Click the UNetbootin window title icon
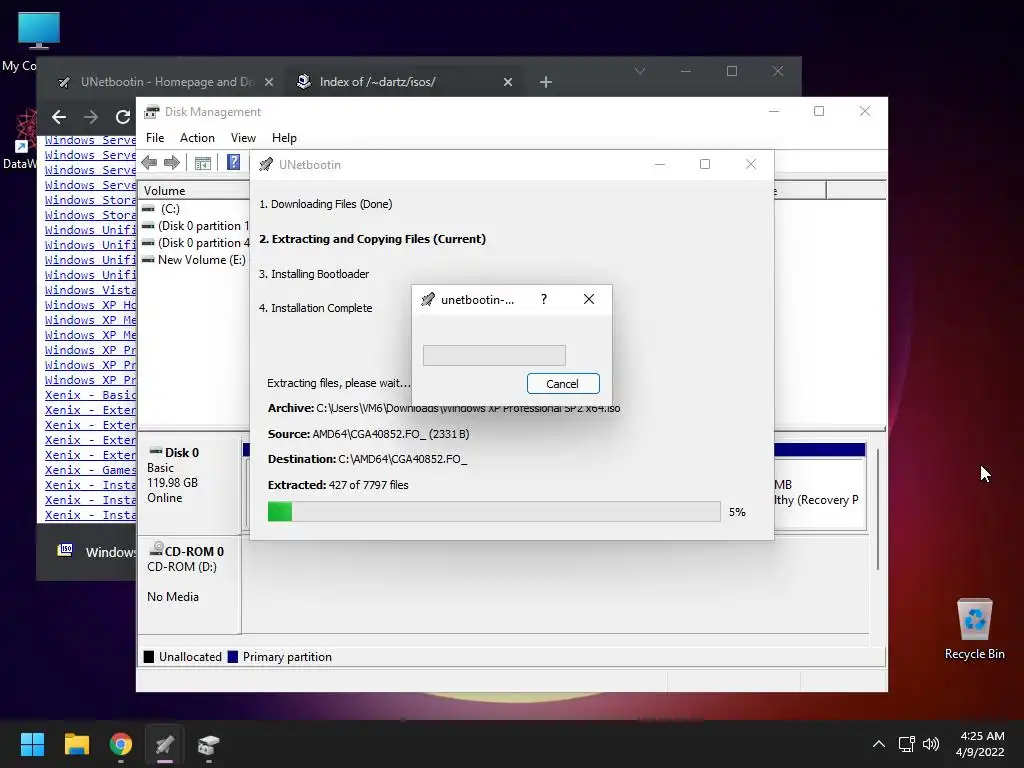This screenshot has width=1024, height=768. [x=266, y=165]
